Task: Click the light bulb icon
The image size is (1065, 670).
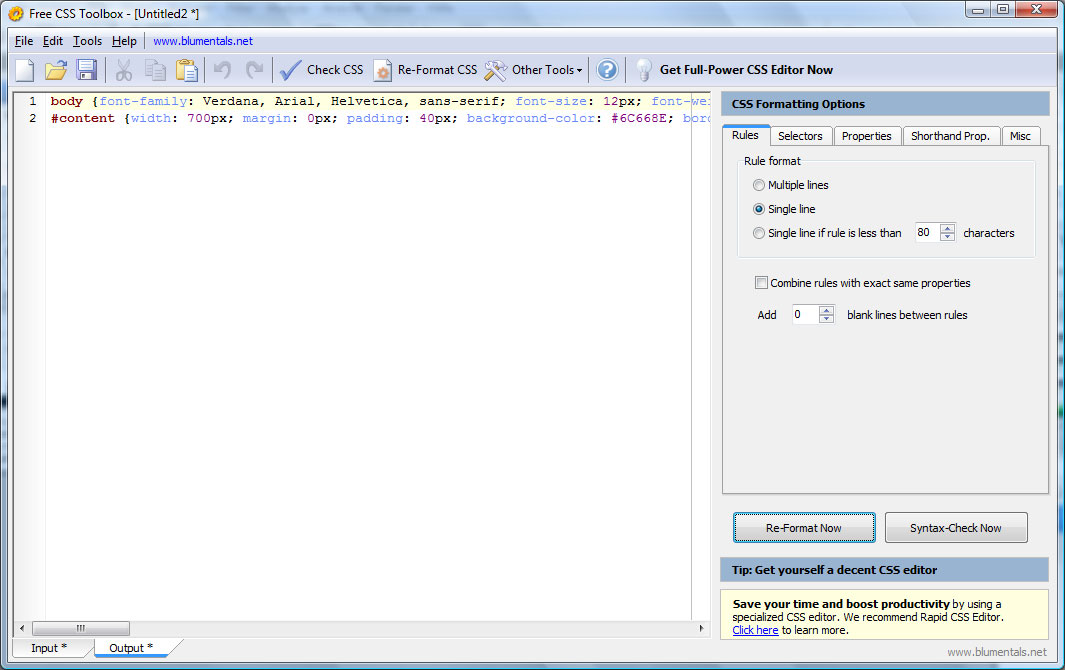Action: [x=644, y=70]
